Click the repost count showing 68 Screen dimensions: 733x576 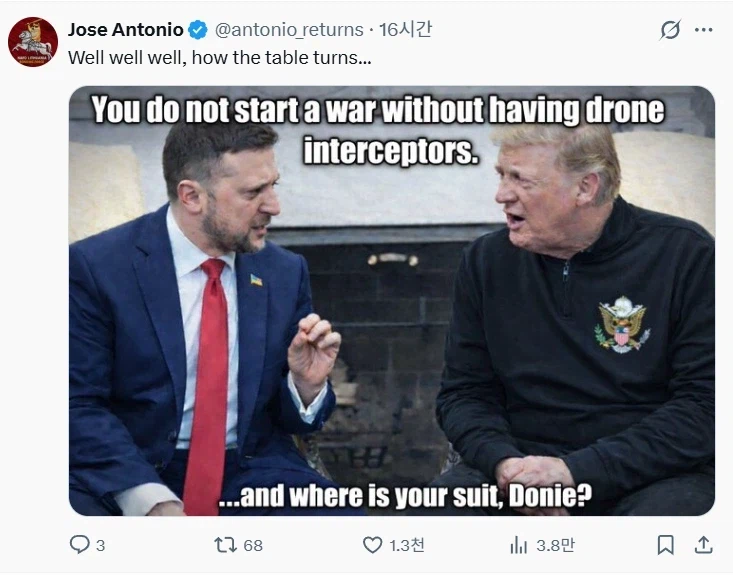253,546
